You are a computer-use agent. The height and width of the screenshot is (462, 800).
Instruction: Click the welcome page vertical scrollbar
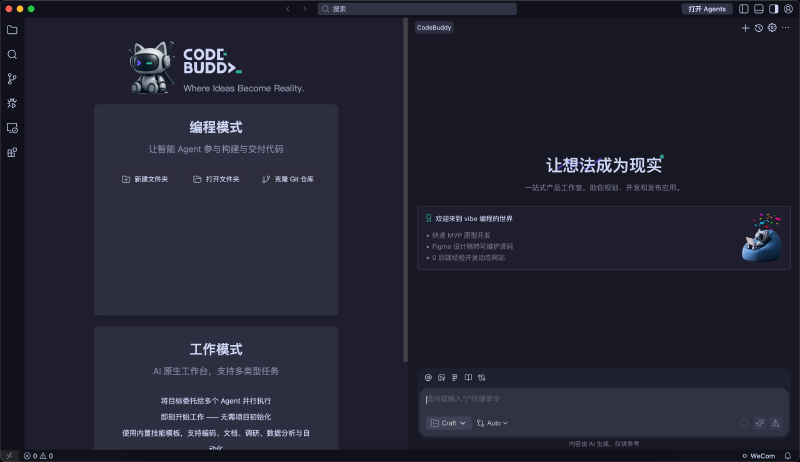coord(406,190)
